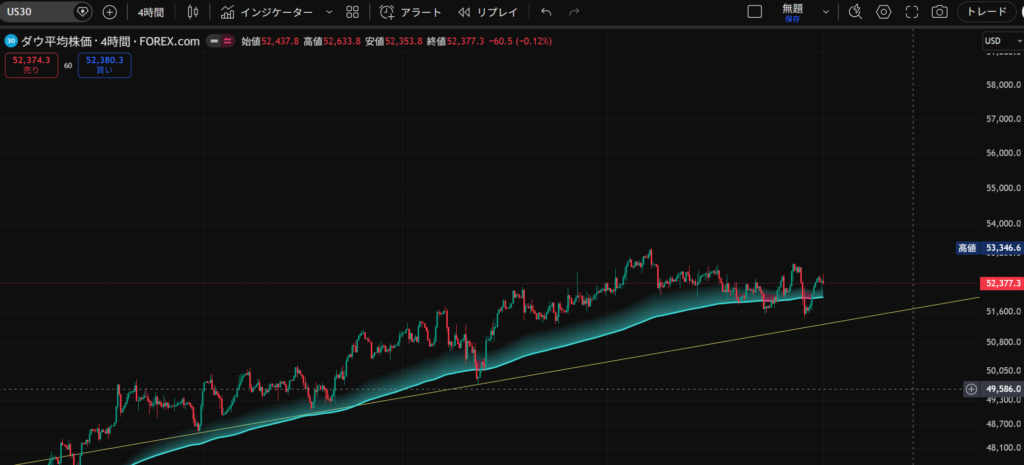
Task: Click the spread value 60
Action: point(68,66)
